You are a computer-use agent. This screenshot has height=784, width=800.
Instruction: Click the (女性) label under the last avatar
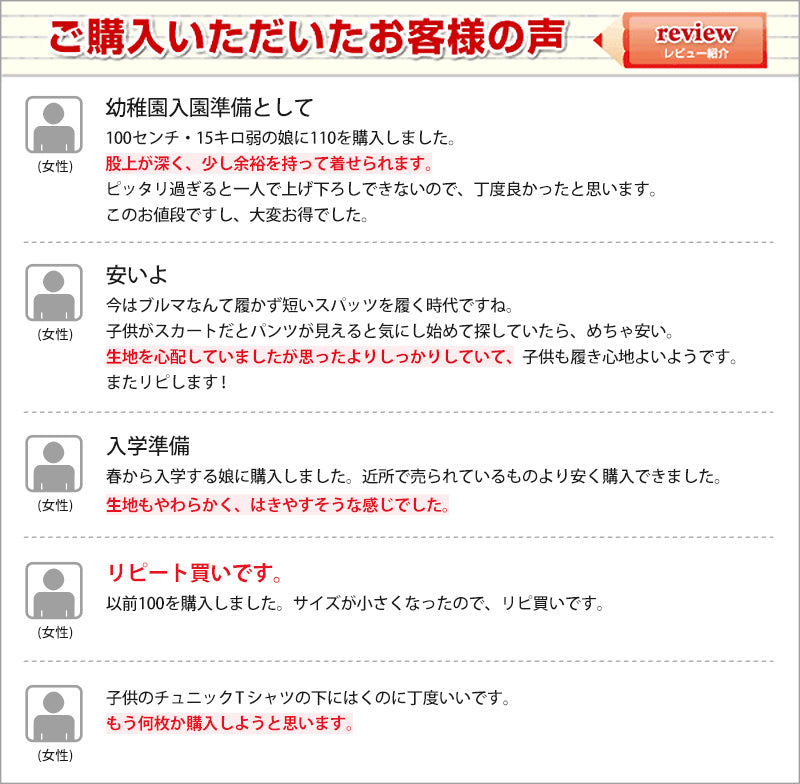coord(54,755)
